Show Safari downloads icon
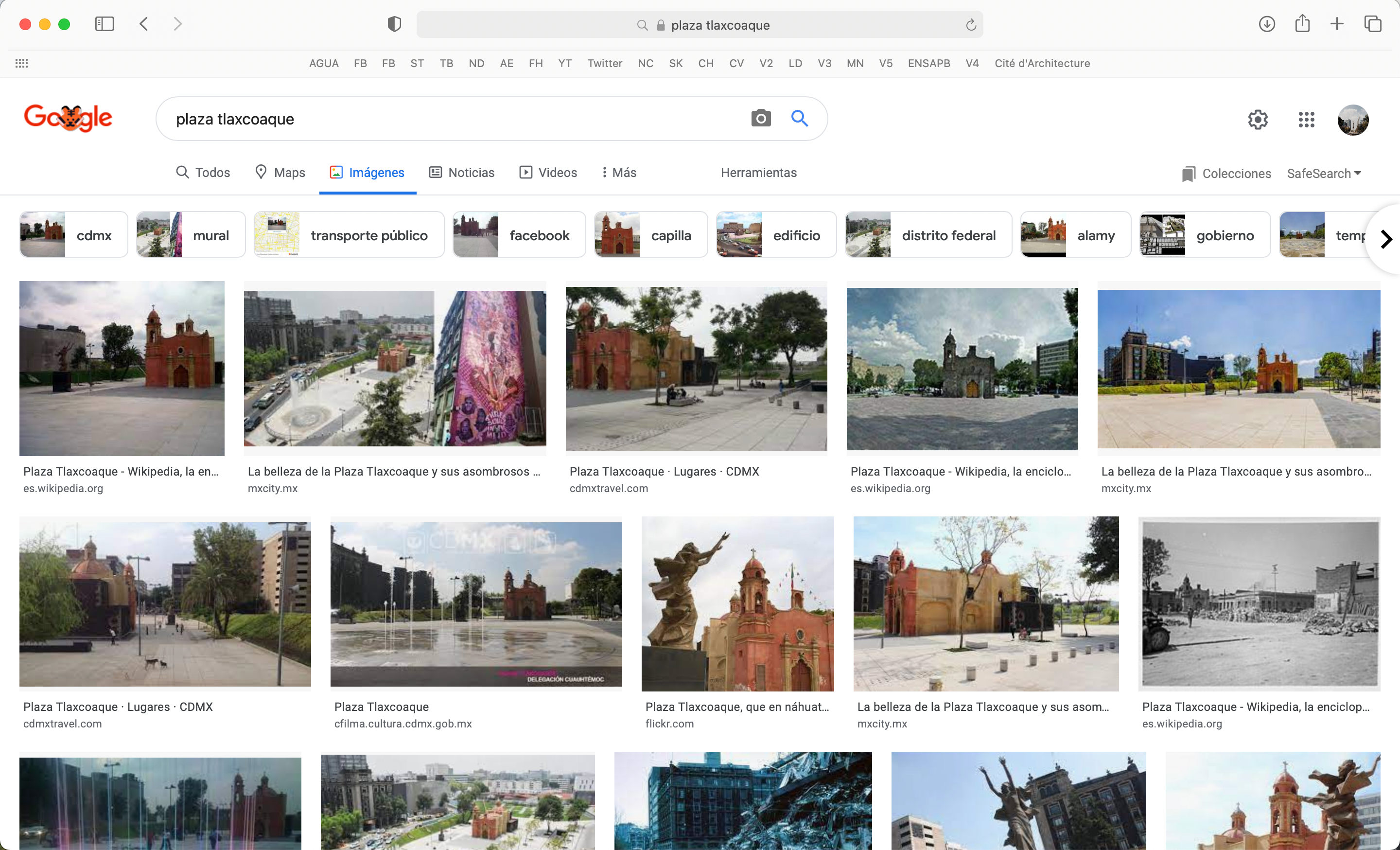 pyautogui.click(x=1266, y=24)
